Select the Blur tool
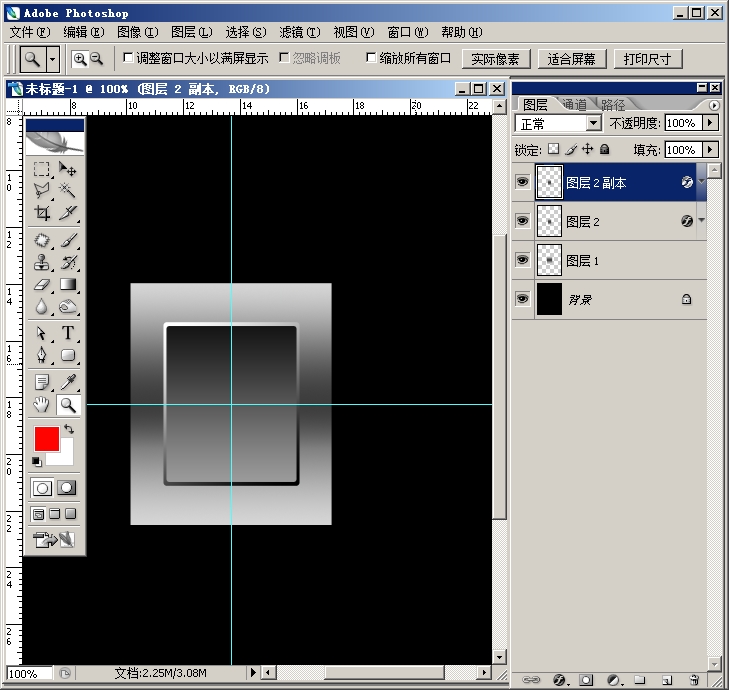729x690 pixels. (41, 307)
